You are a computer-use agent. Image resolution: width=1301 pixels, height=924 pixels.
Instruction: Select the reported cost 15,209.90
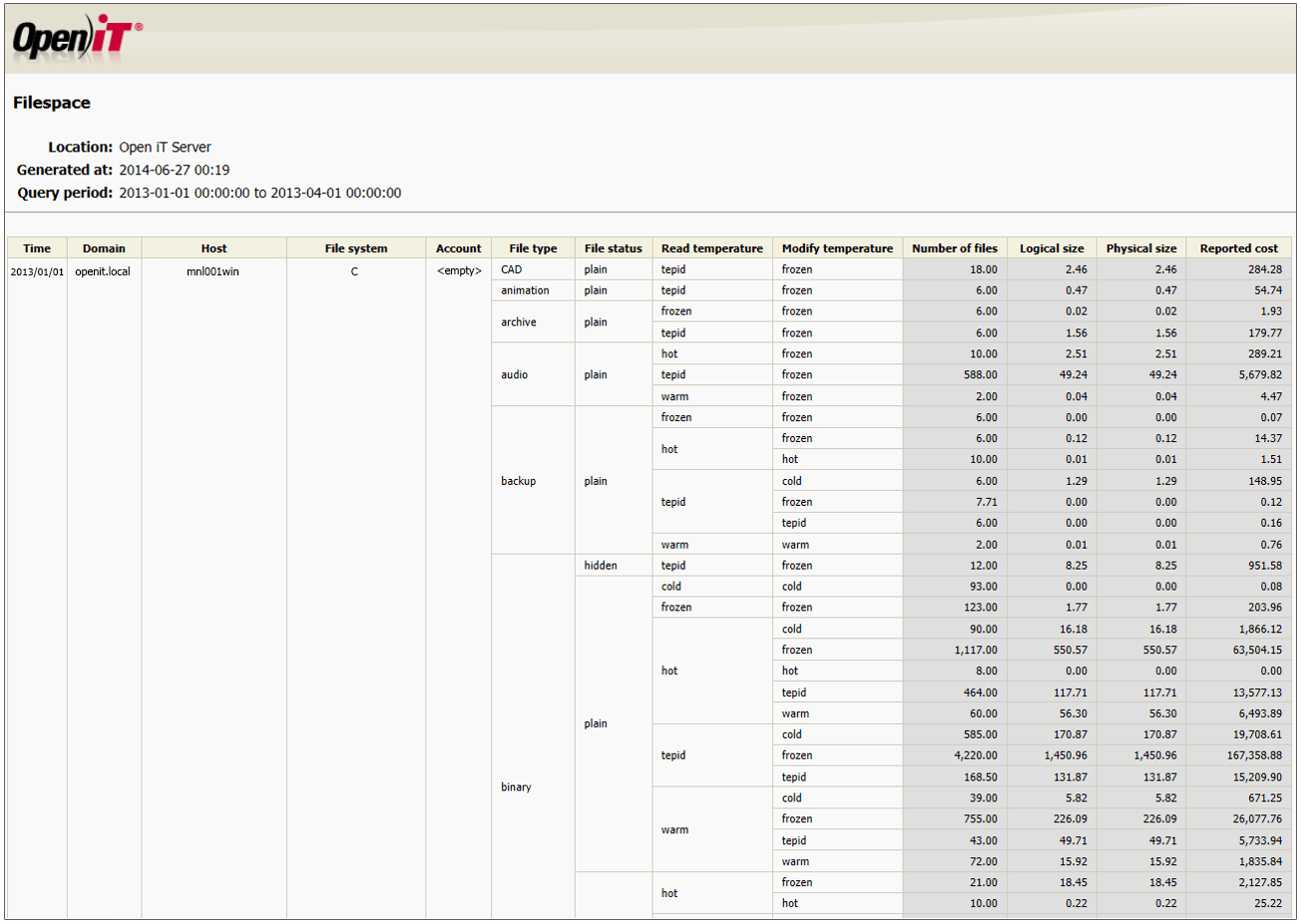click(1258, 777)
